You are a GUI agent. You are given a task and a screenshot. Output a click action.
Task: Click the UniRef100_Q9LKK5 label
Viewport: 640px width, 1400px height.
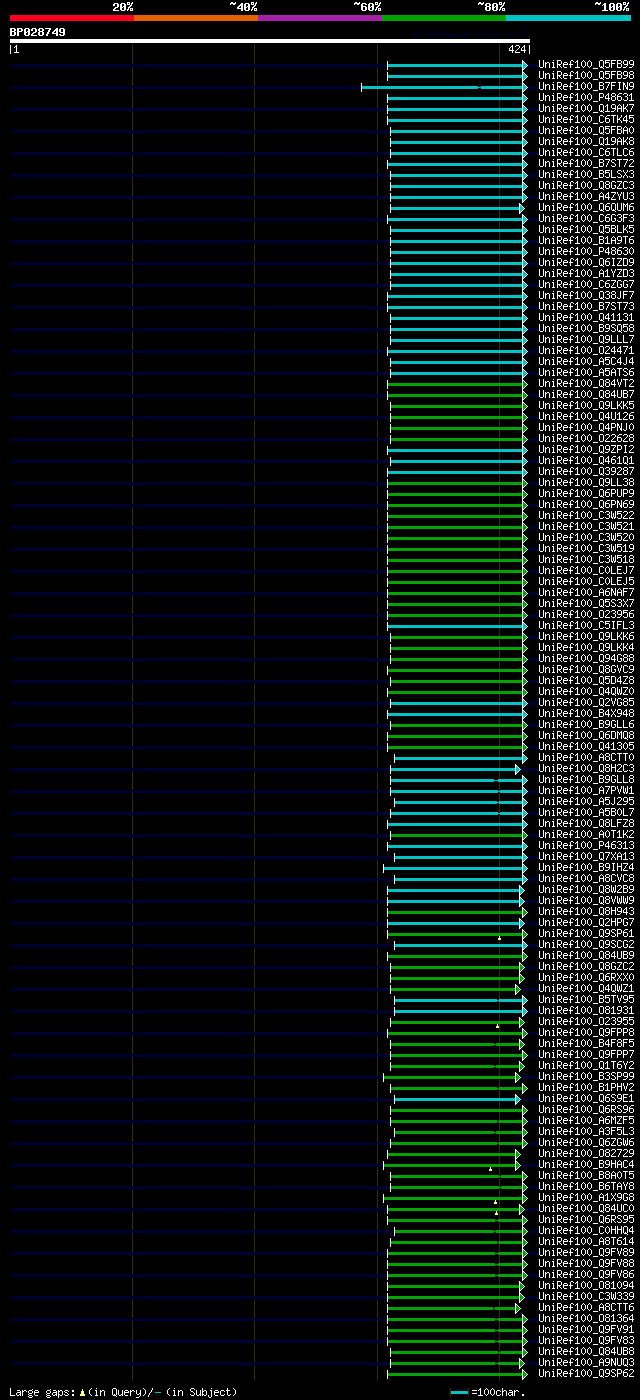586,405
